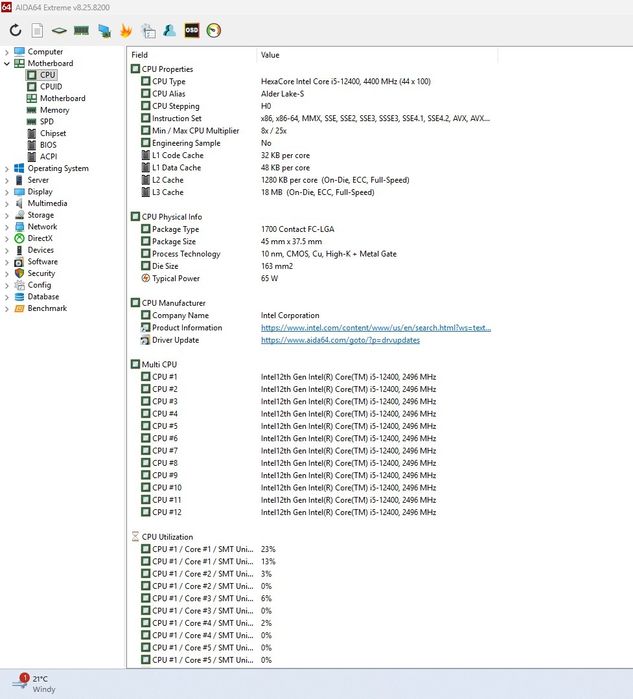Open the AIDA64 driver update link
633x699 pixels.
[x=340, y=340]
